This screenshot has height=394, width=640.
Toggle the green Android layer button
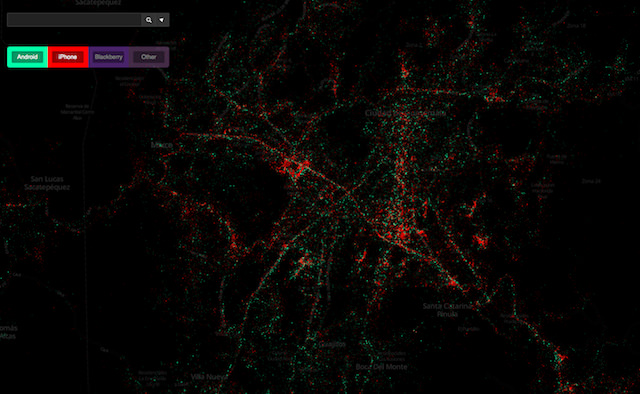[27, 57]
